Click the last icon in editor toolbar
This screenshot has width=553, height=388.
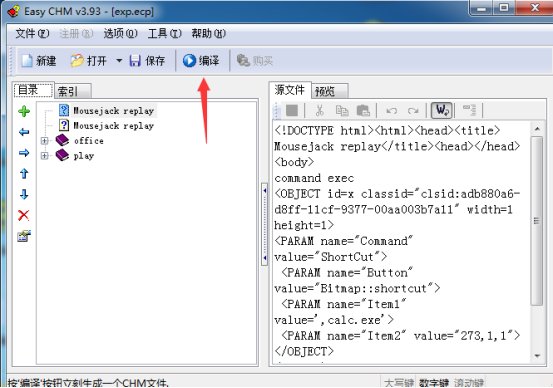click(x=469, y=110)
